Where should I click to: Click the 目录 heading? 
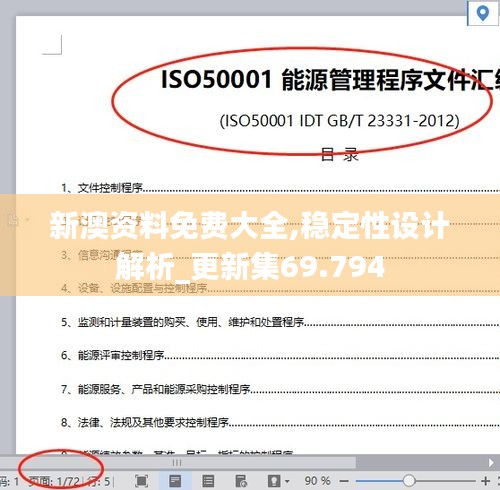coord(340,155)
